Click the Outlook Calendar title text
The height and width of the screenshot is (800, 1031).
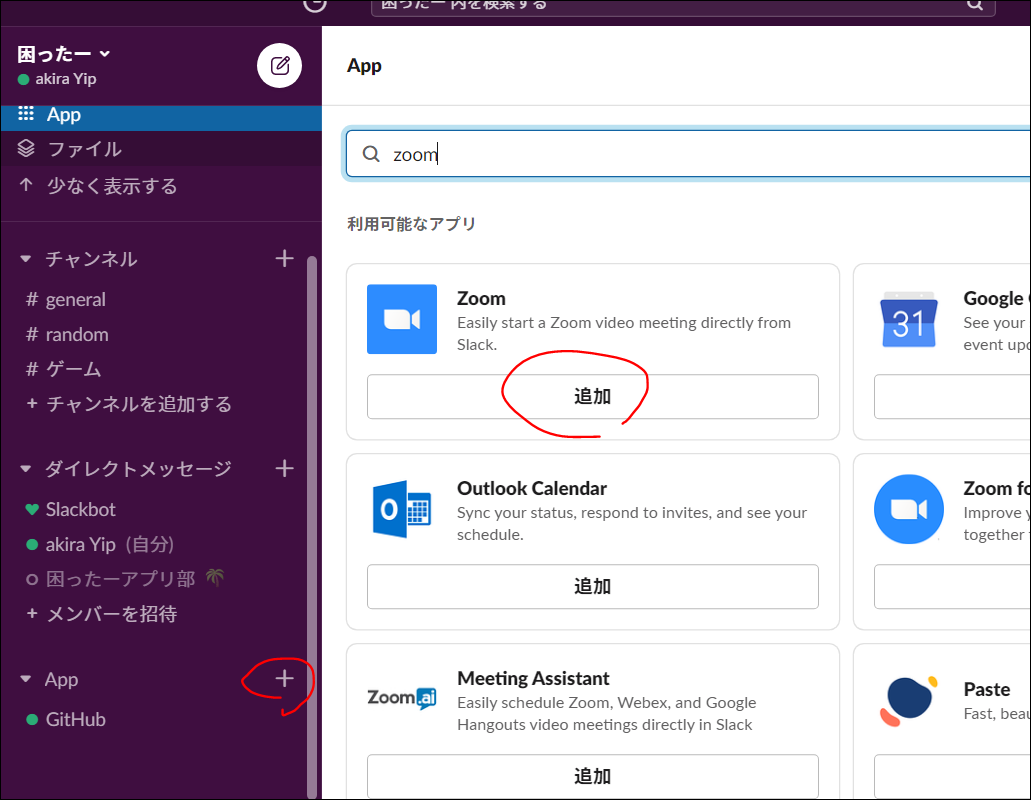532,488
